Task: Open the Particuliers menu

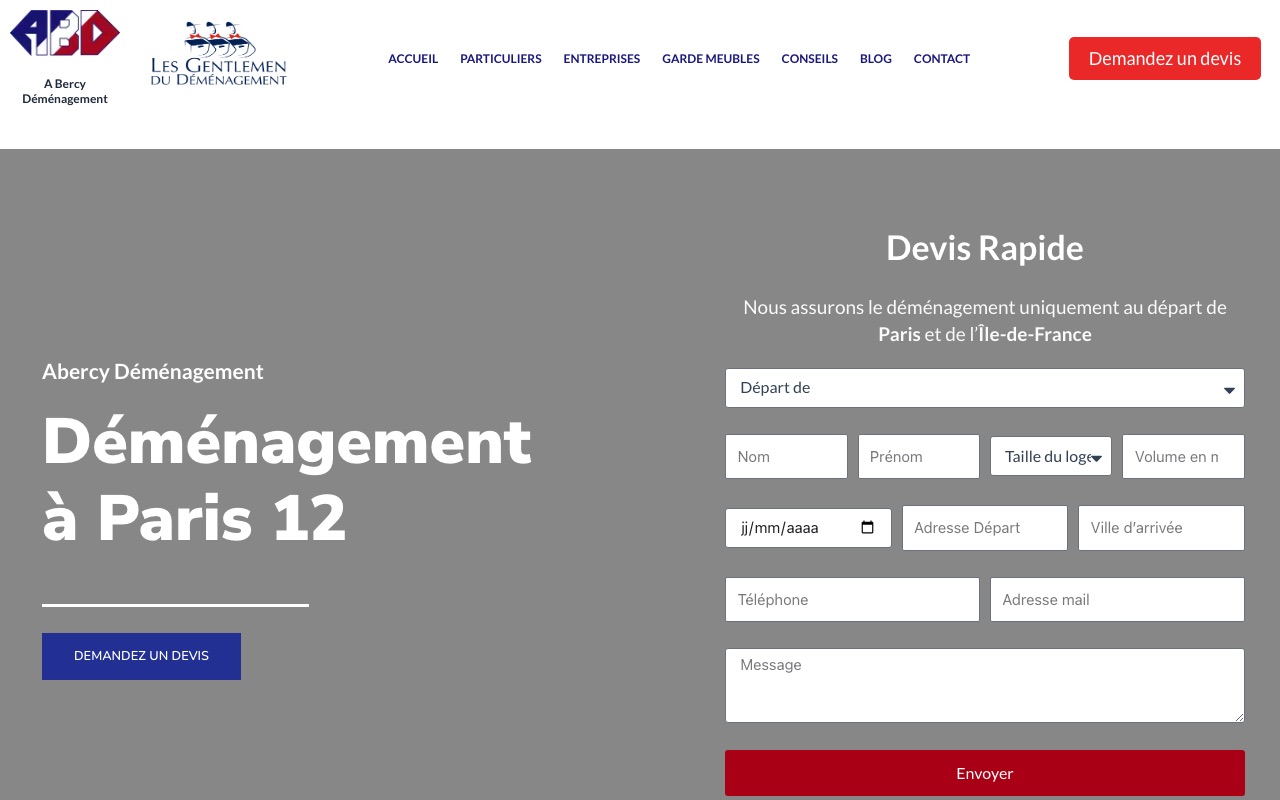Action: pyautogui.click(x=501, y=59)
